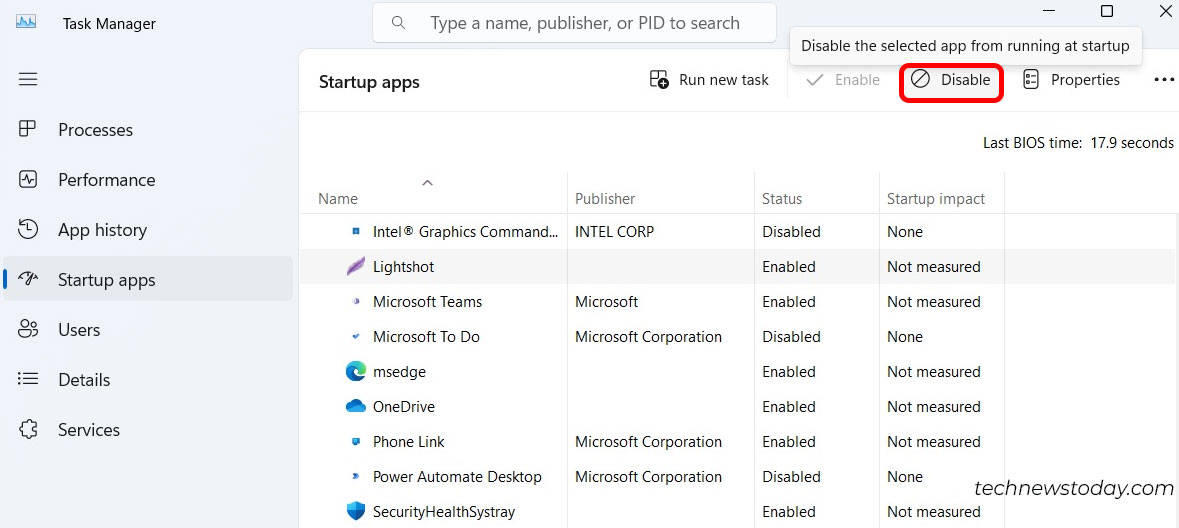Sort by the Startup impact column
Viewport: 1179px width, 528px height.
(936, 199)
